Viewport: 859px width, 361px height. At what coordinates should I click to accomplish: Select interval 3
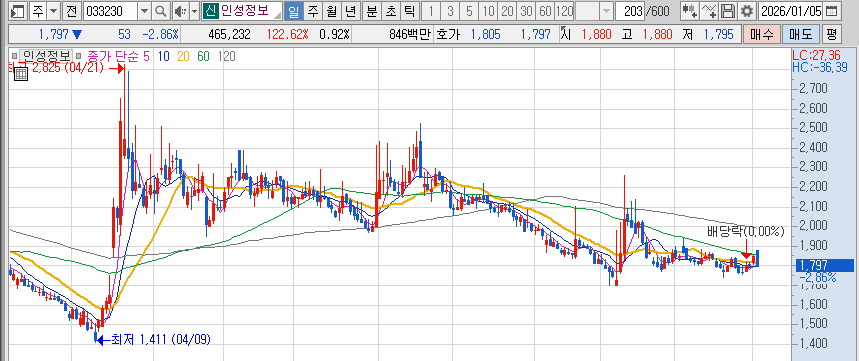pyautogui.click(x=450, y=10)
